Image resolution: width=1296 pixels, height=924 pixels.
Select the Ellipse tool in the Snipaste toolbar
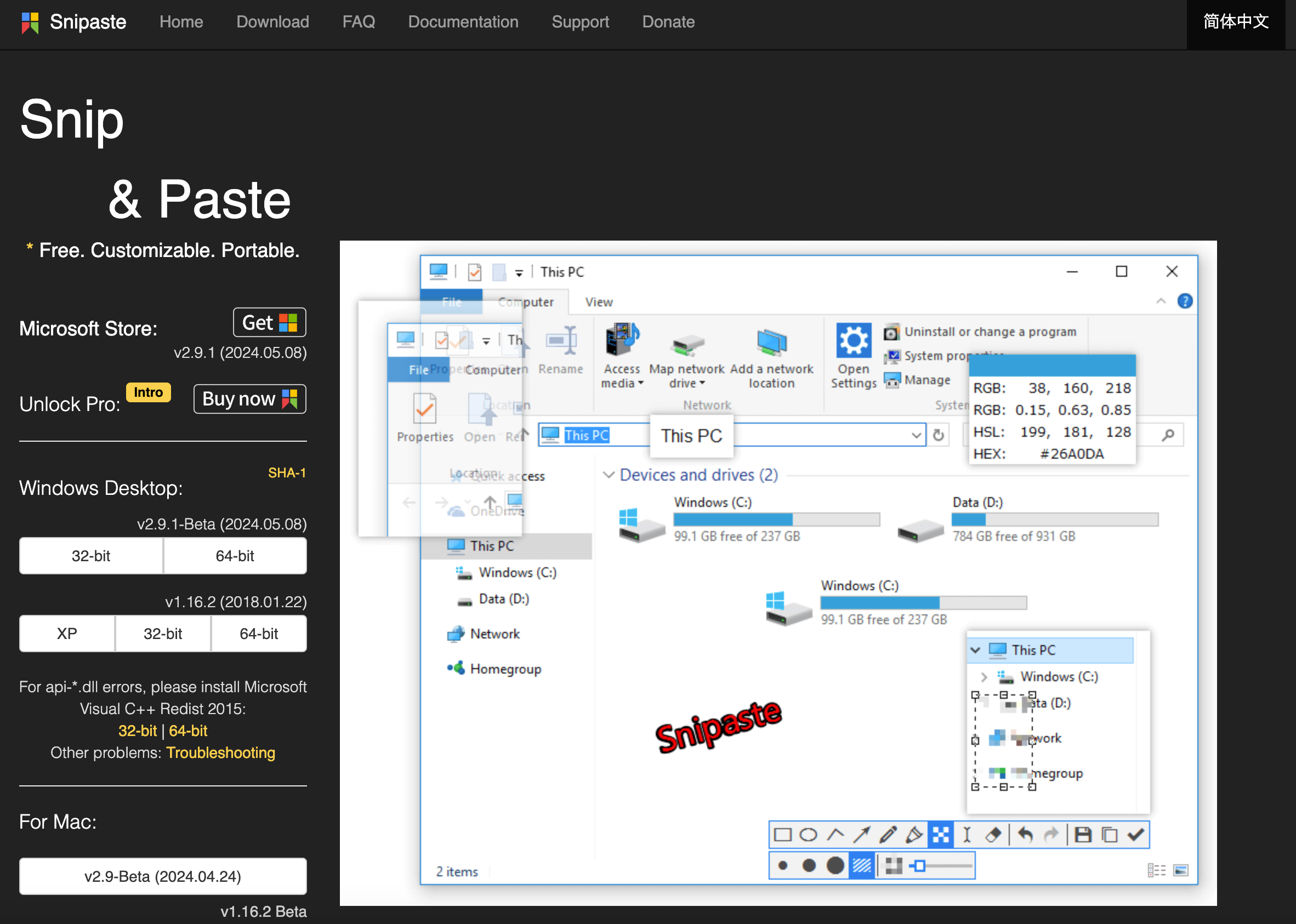[809, 835]
